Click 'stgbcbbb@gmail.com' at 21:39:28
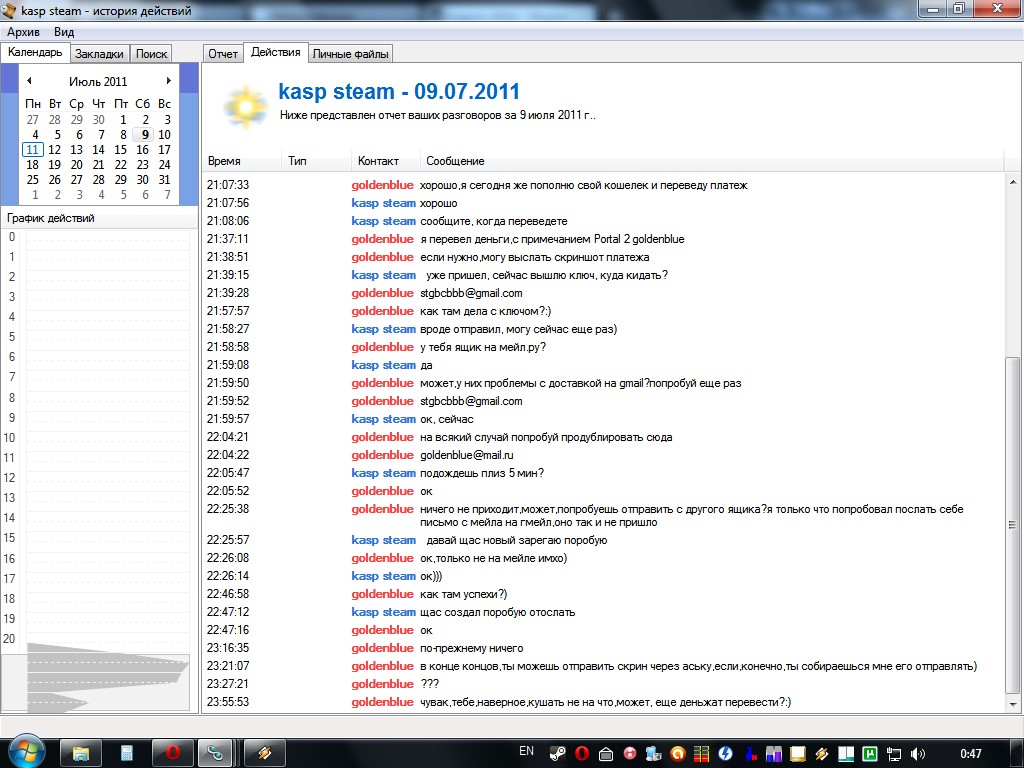 [x=471, y=293]
